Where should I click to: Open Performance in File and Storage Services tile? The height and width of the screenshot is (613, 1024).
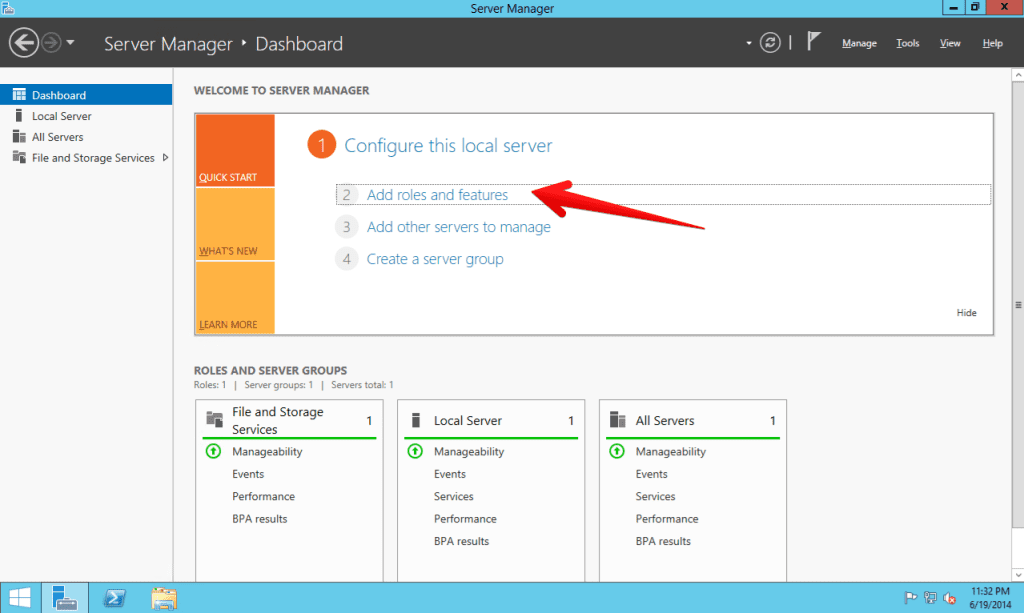click(263, 496)
